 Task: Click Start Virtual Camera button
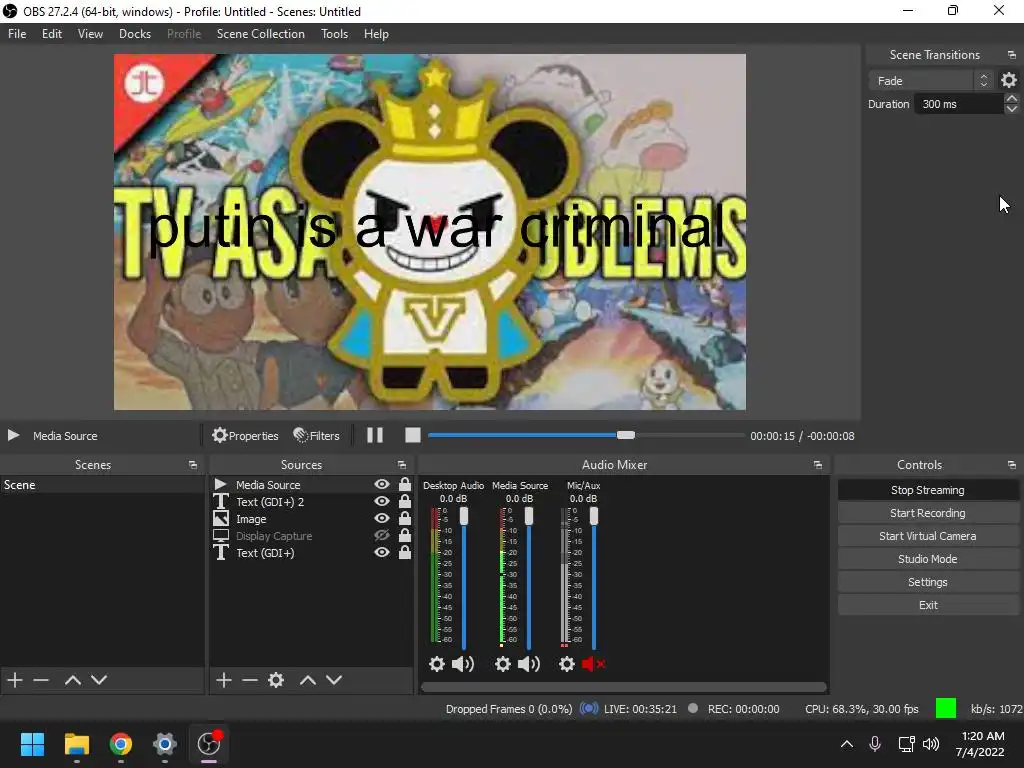tap(927, 536)
